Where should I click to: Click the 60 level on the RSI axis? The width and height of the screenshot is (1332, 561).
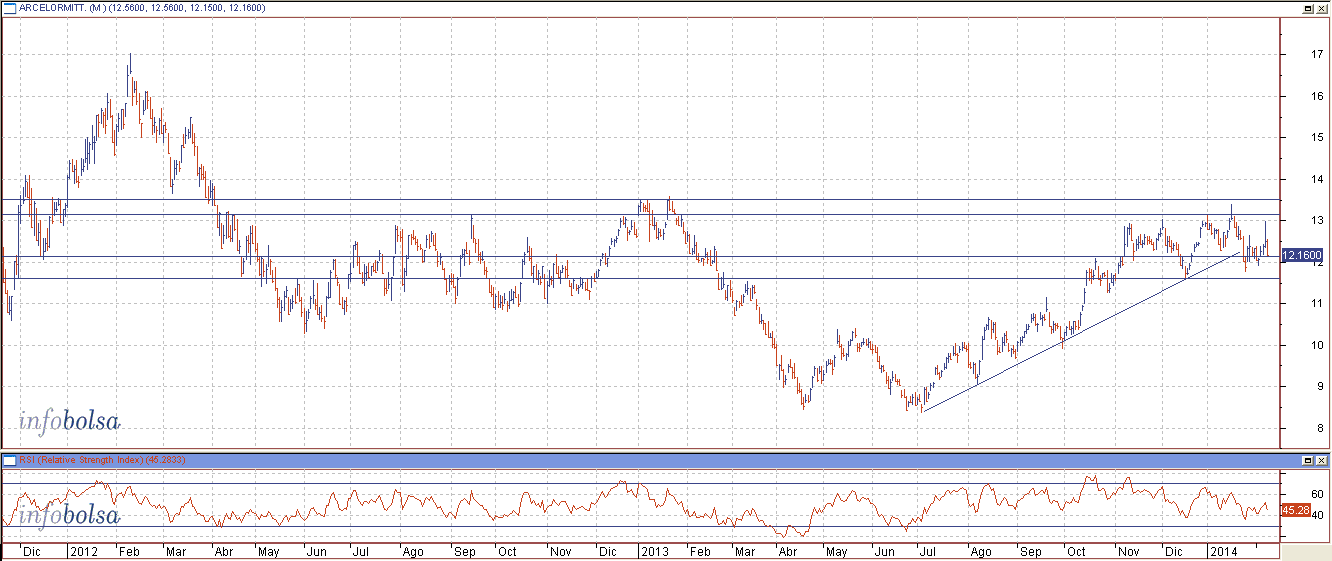(x=1289, y=494)
